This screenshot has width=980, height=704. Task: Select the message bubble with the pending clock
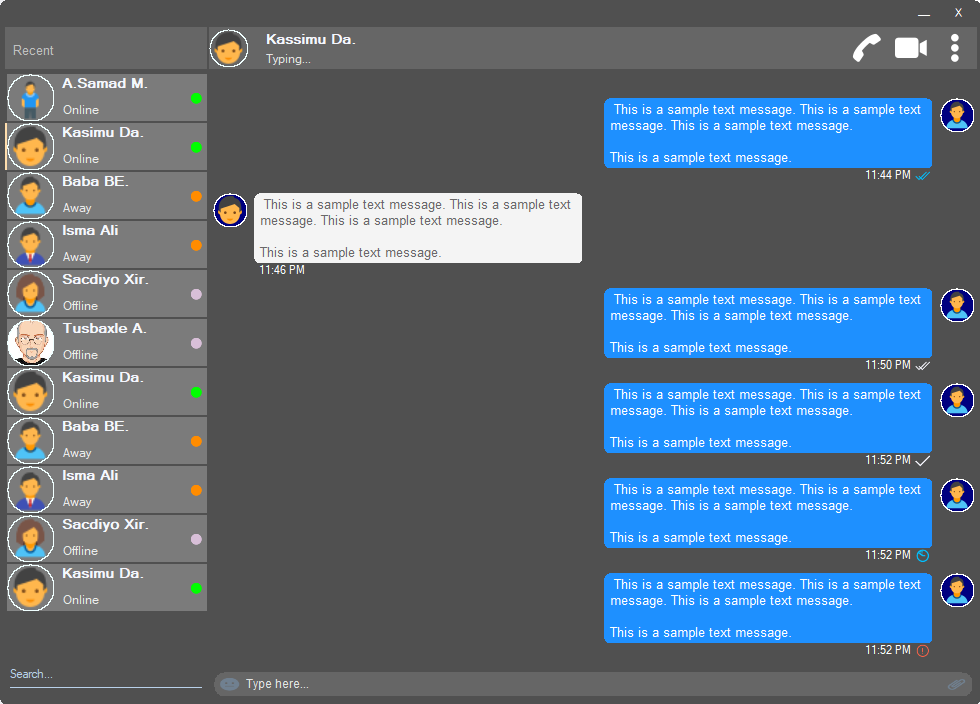(768, 513)
